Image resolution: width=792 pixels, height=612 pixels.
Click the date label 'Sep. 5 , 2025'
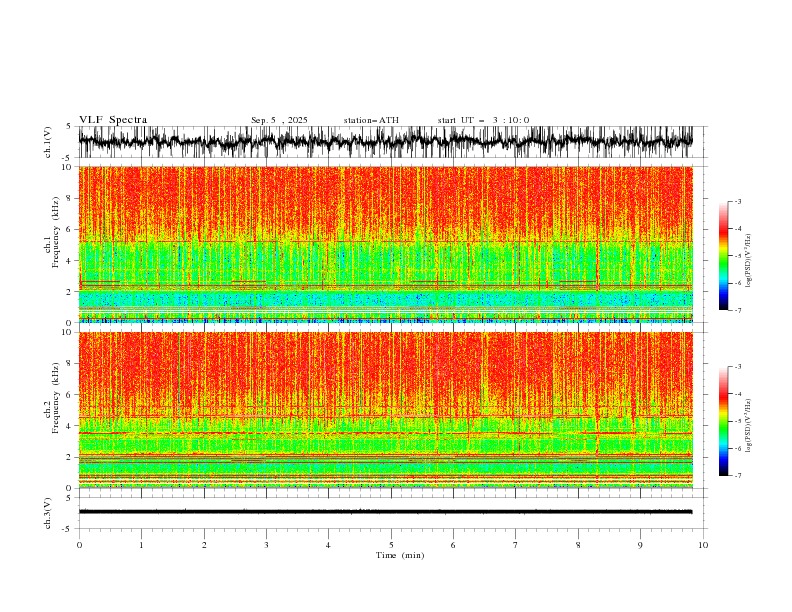[x=279, y=120]
